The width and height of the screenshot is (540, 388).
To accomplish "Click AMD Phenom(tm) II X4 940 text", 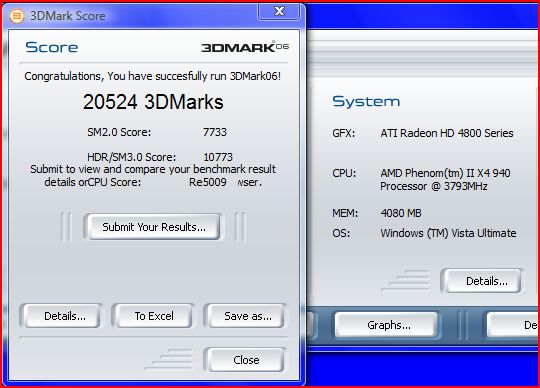I will (445, 173).
